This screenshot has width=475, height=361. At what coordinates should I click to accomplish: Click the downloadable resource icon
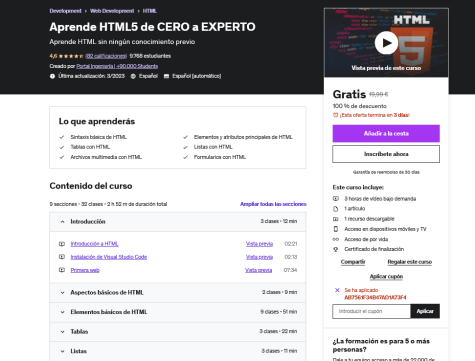336,219
